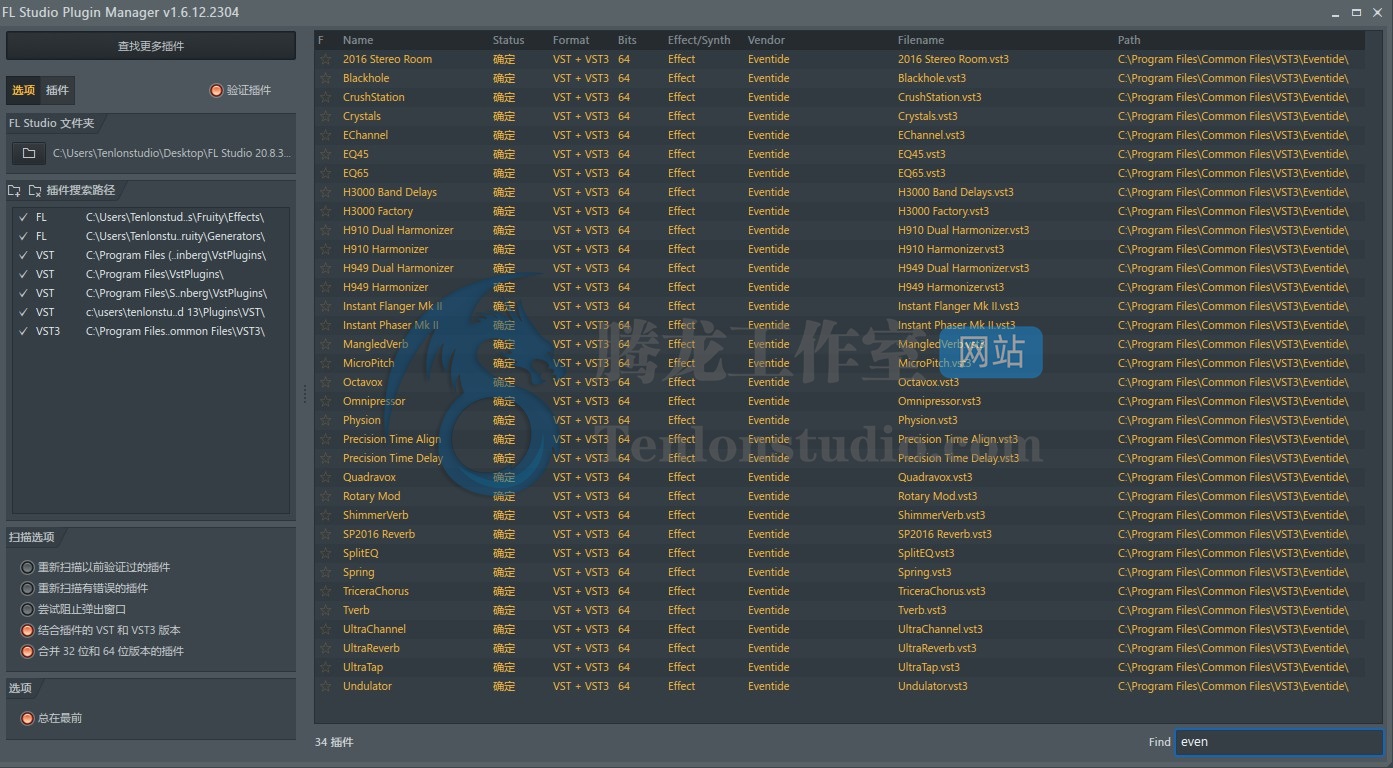This screenshot has height=768, width=1393.
Task: Open the FL Studio folder path field
Action: tap(172, 153)
